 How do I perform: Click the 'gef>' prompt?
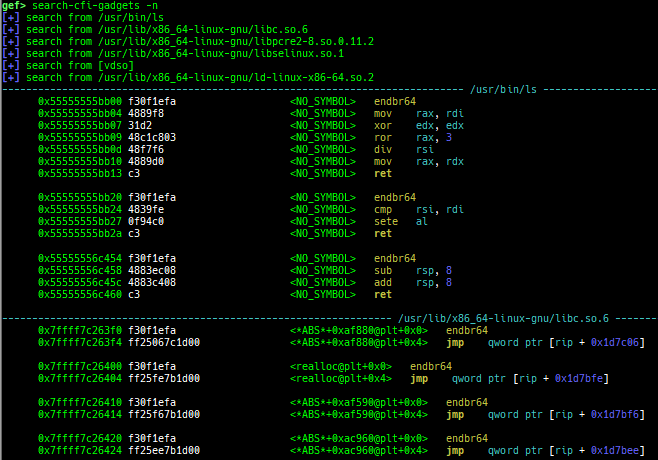[14, 5]
